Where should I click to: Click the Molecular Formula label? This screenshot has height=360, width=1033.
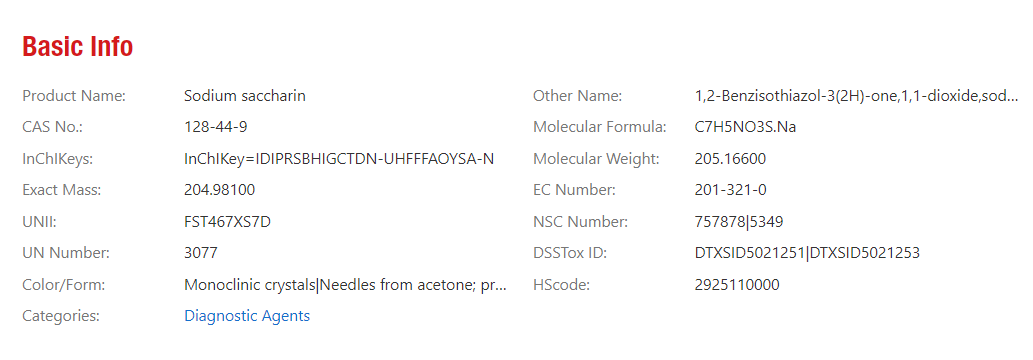coord(600,127)
